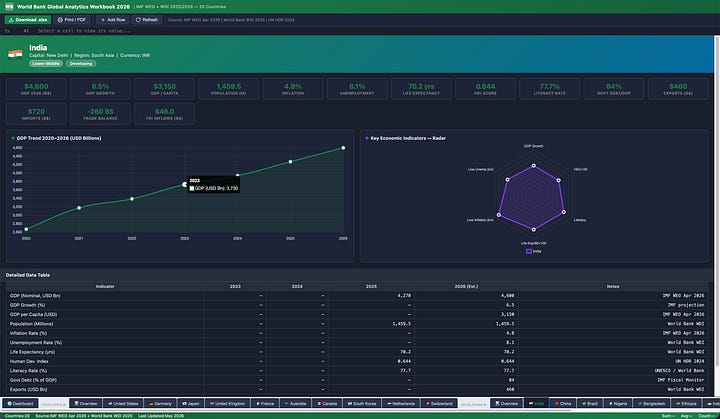Open the Ethiopia sheet tab
720x419 pixels.
point(686,403)
